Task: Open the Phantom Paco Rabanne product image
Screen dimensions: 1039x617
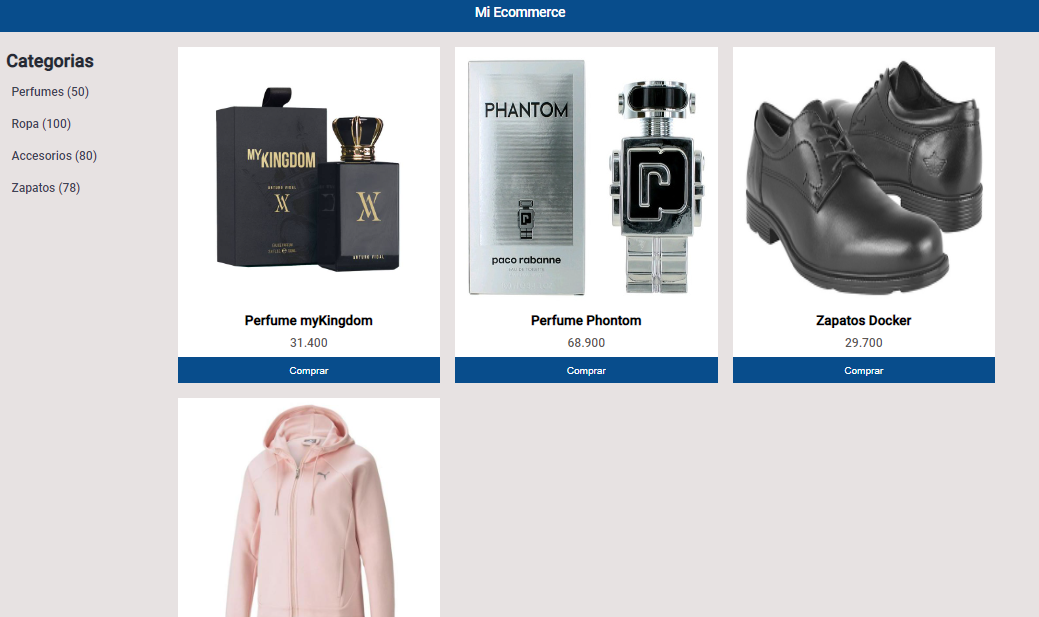Action: tap(586, 178)
